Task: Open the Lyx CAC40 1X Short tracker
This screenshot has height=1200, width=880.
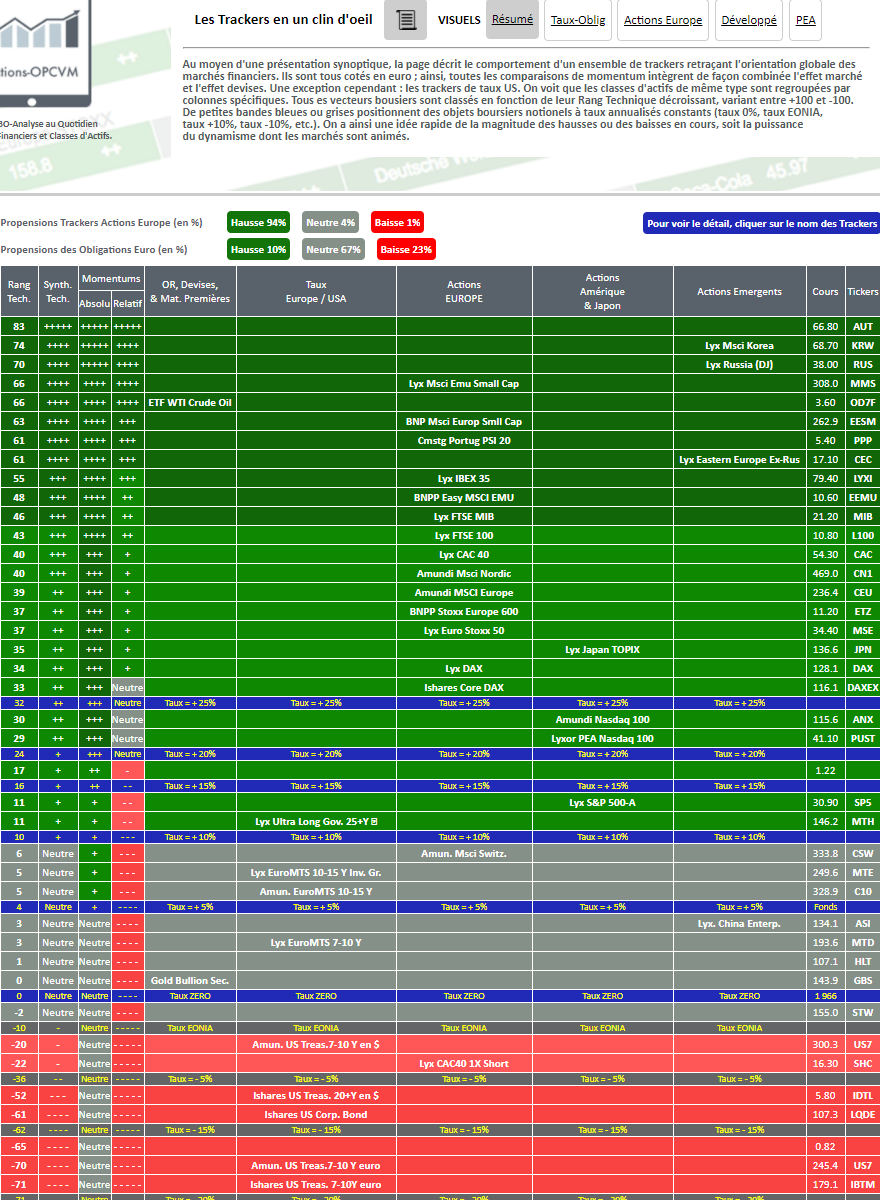Action: [464, 1063]
